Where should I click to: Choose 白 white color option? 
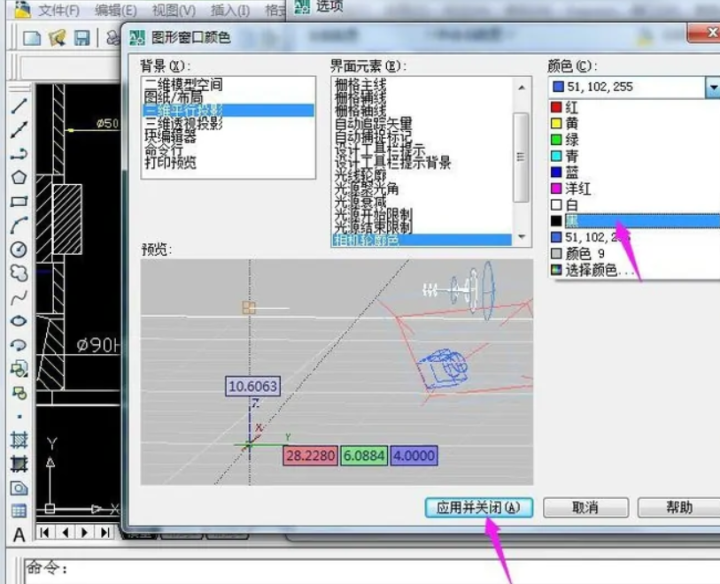635,205
